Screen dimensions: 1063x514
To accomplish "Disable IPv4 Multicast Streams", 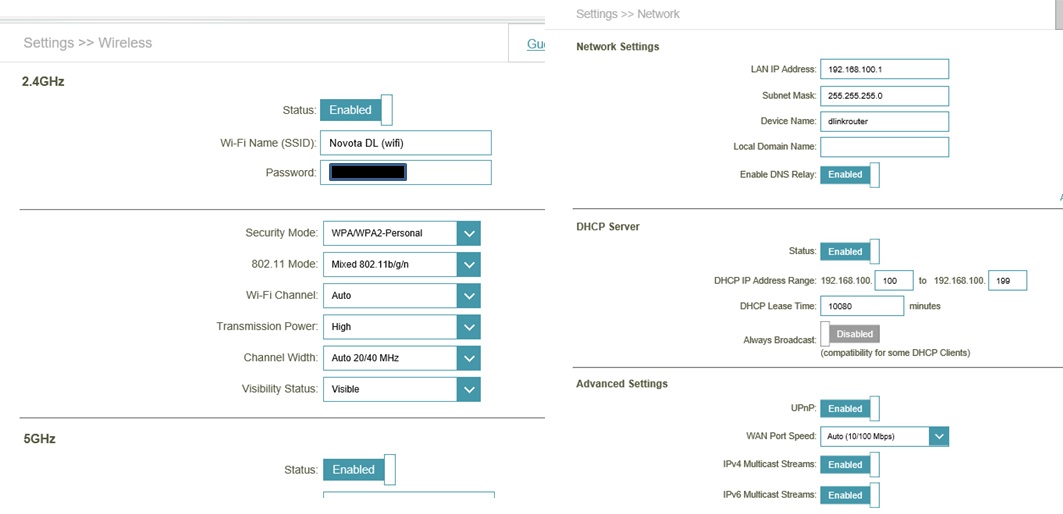I will pos(850,465).
